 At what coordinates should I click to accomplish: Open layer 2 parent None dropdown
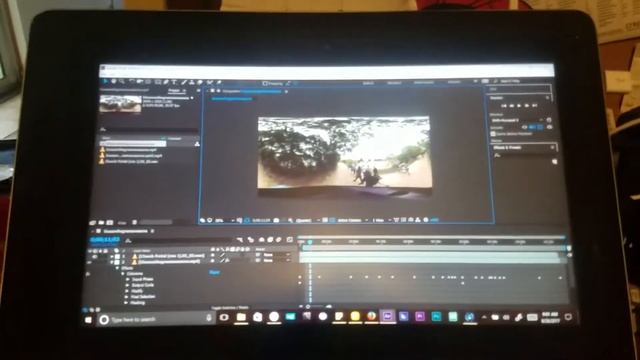(276, 260)
